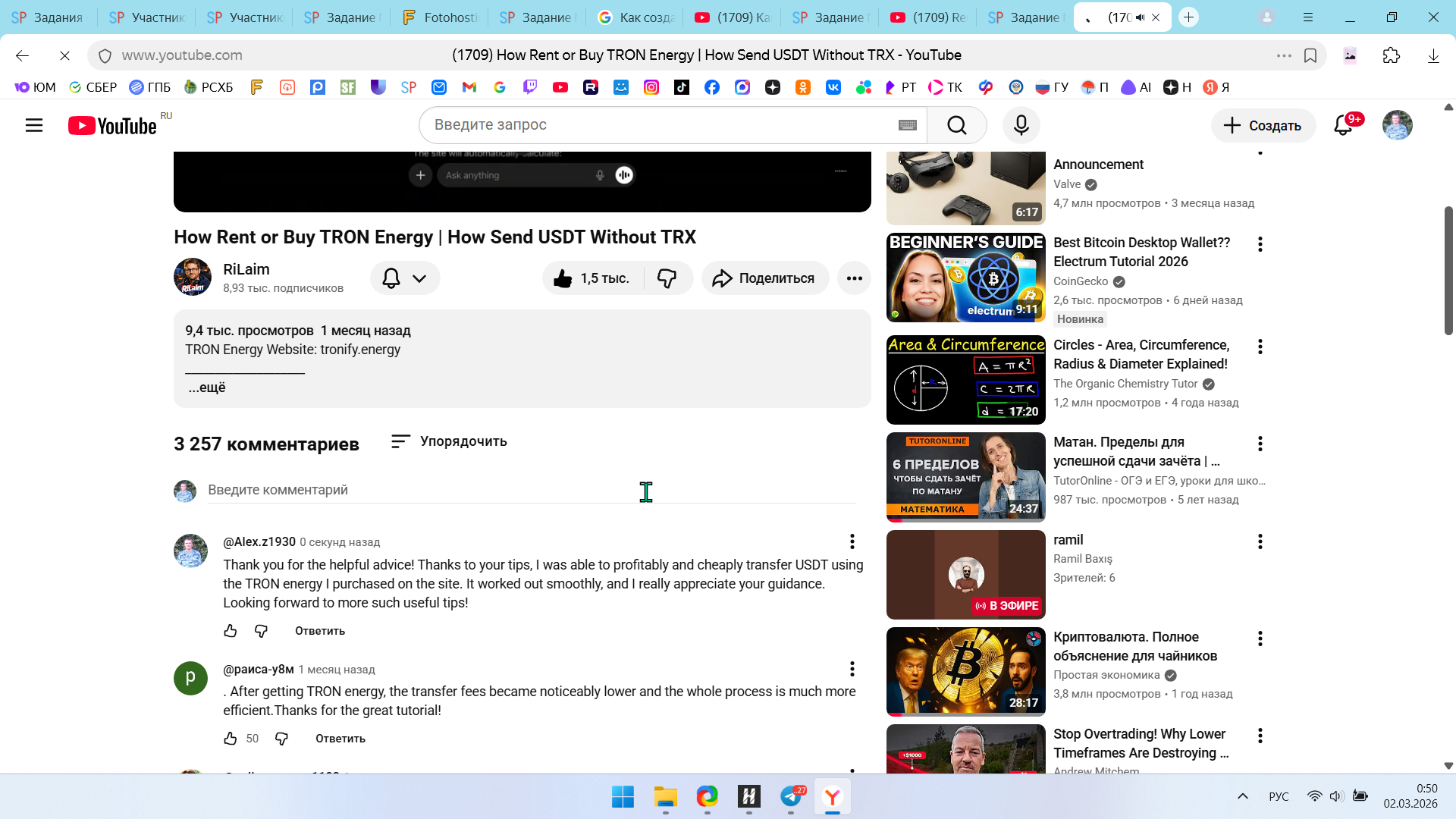Dislike the TRON Energy video
The width and height of the screenshot is (1456, 819).
pos(667,278)
